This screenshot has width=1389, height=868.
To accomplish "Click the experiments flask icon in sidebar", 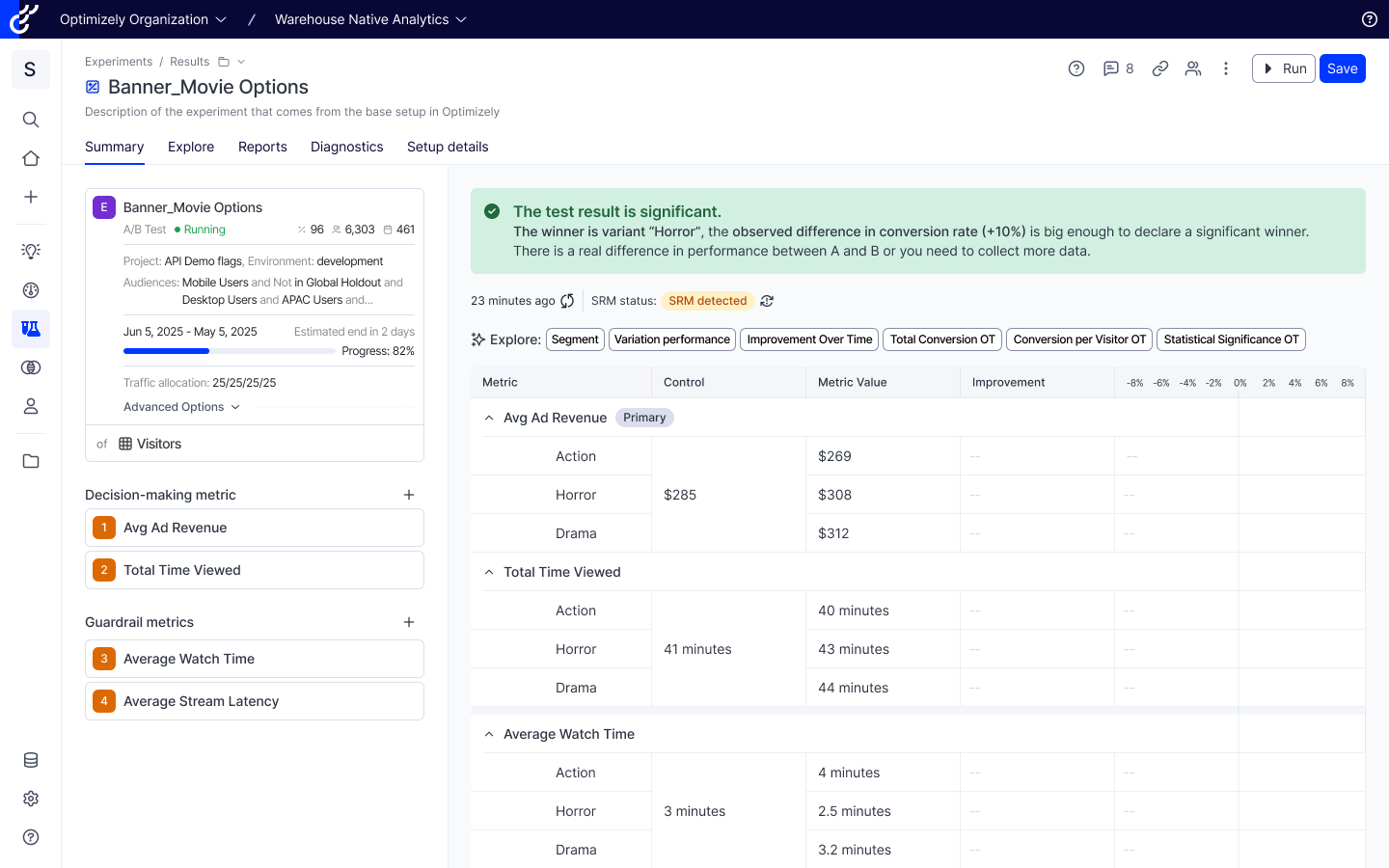I will point(31,329).
